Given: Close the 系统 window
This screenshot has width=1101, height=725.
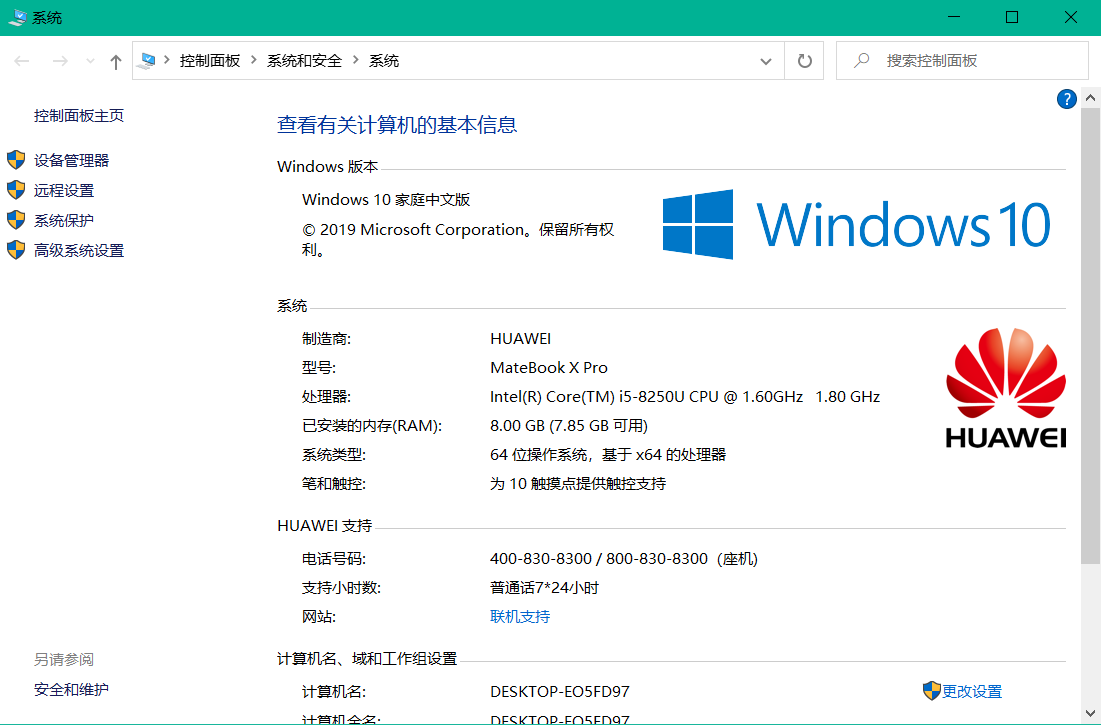Looking at the screenshot, I should 1071,18.
